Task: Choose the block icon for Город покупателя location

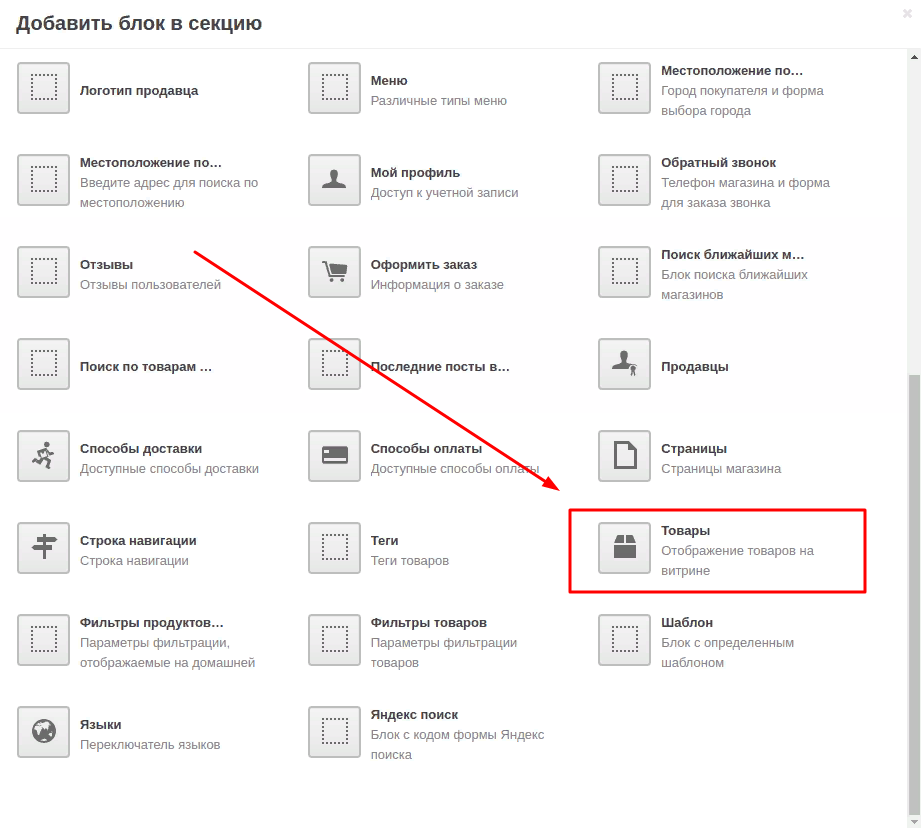Action: (624, 88)
